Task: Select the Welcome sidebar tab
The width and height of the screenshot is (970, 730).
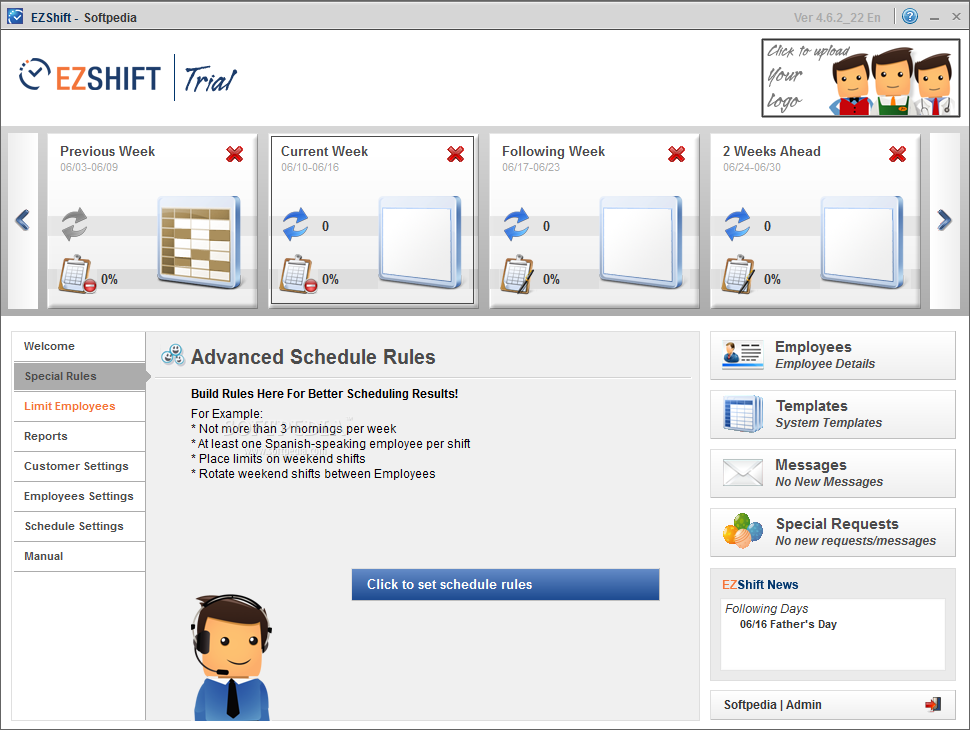Action: [x=79, y=346]
